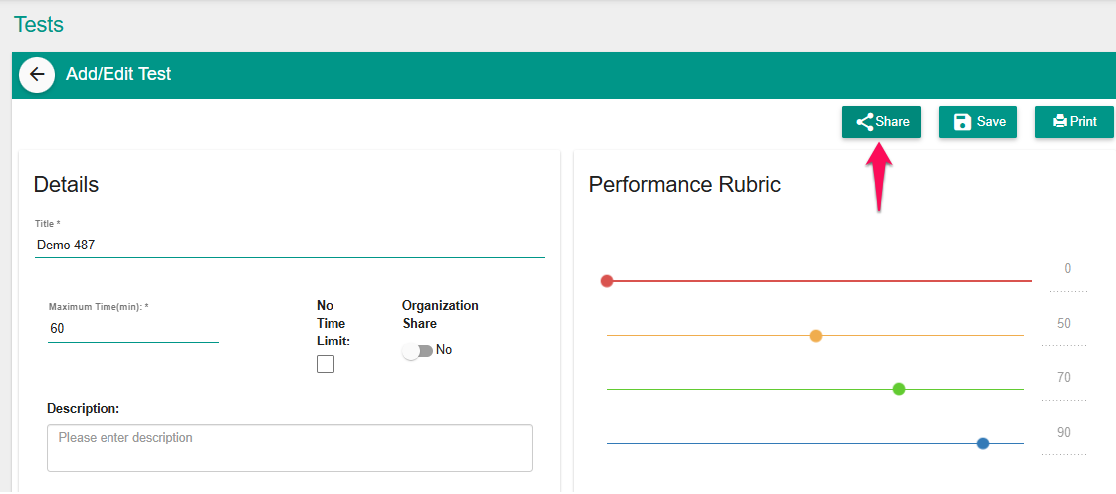Focus the Maximum Time field showing 60

133,329
